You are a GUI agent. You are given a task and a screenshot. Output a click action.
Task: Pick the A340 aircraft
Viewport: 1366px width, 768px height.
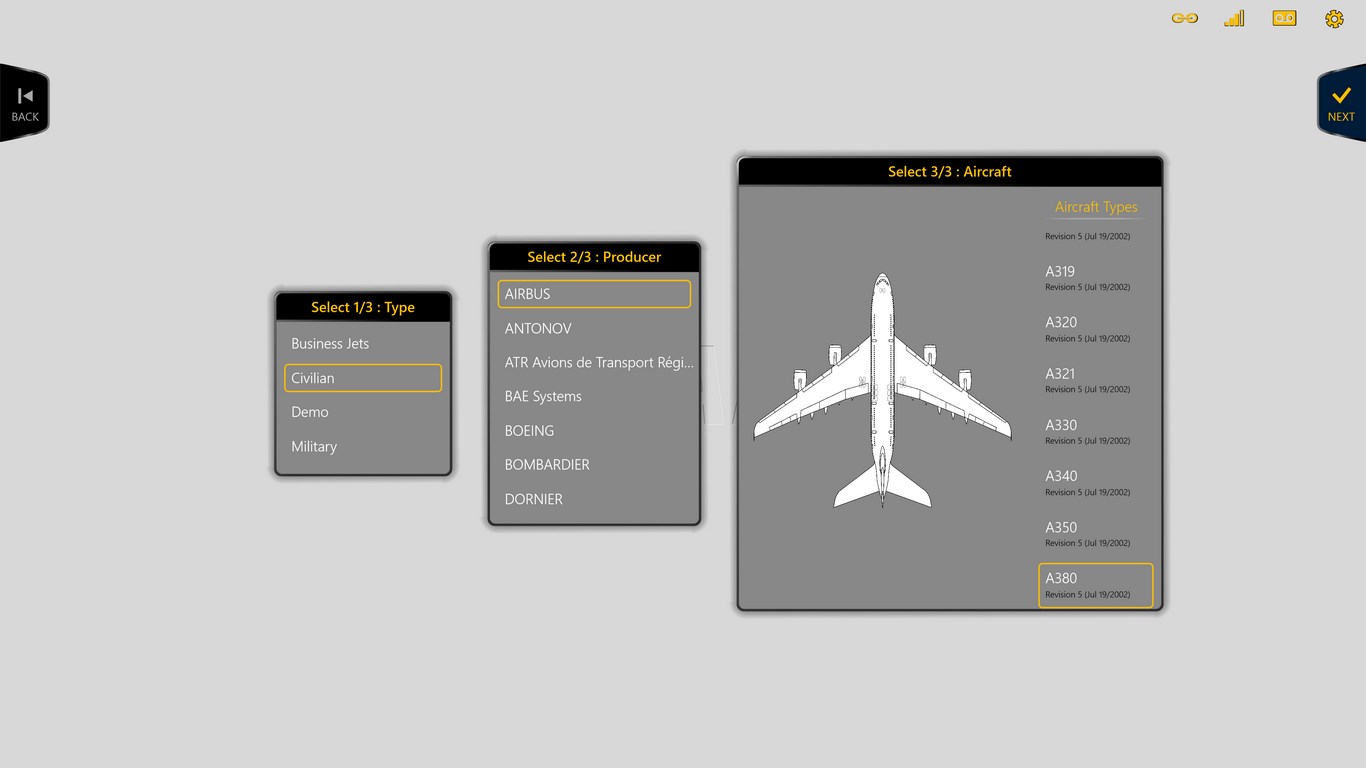pos(1096,482)
